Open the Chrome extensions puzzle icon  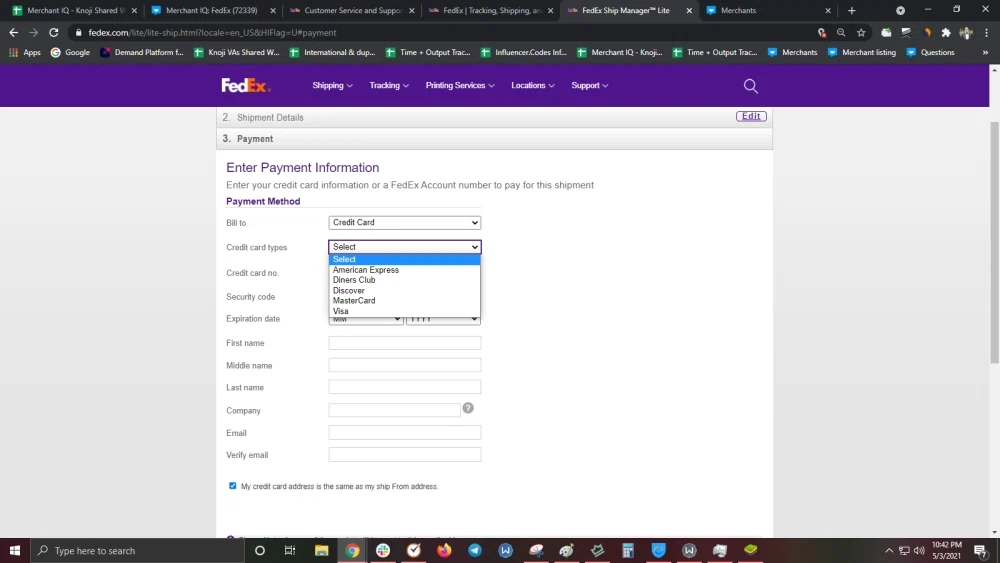point(946,33)
